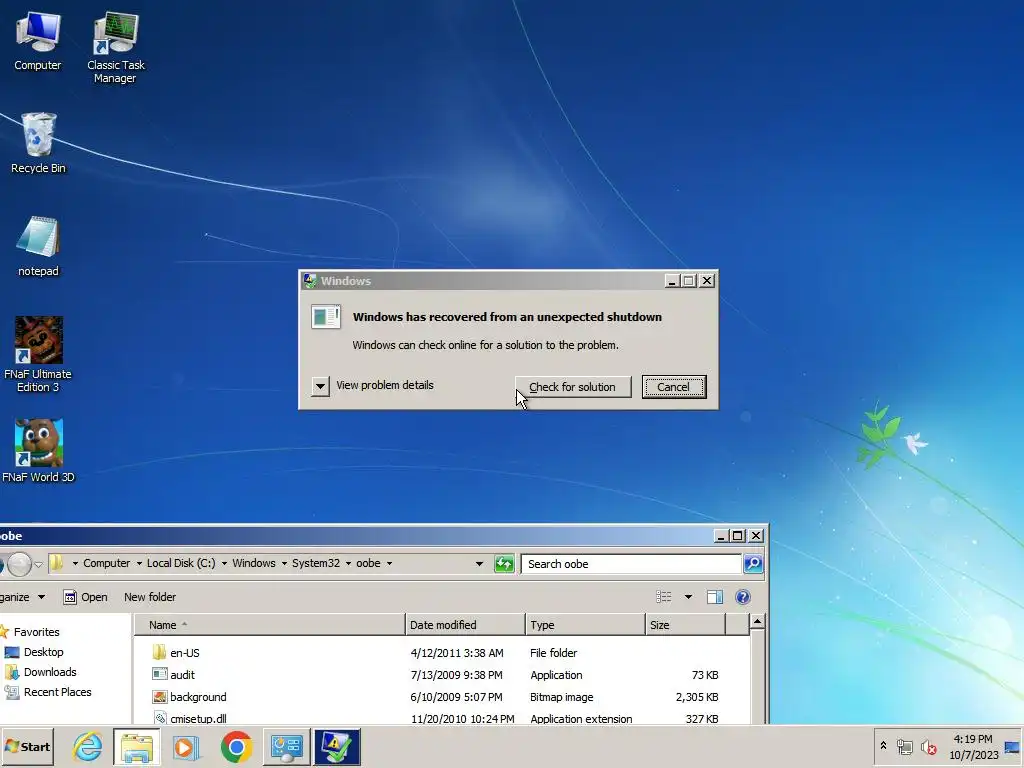The width and height of the screenshot is (1024, 768).
Task: Open the address bar history dropdown
Action: click(x=479, y=564)
